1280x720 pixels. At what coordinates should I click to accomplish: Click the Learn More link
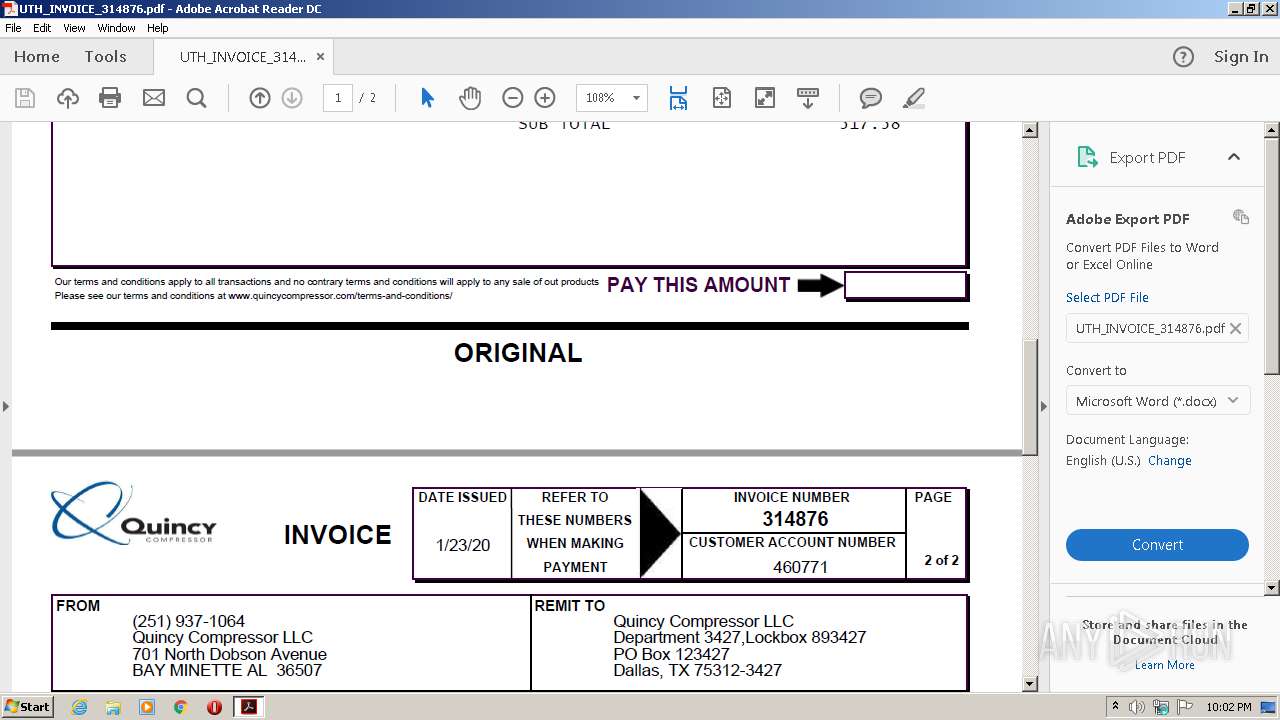(x=1164, y=665)
